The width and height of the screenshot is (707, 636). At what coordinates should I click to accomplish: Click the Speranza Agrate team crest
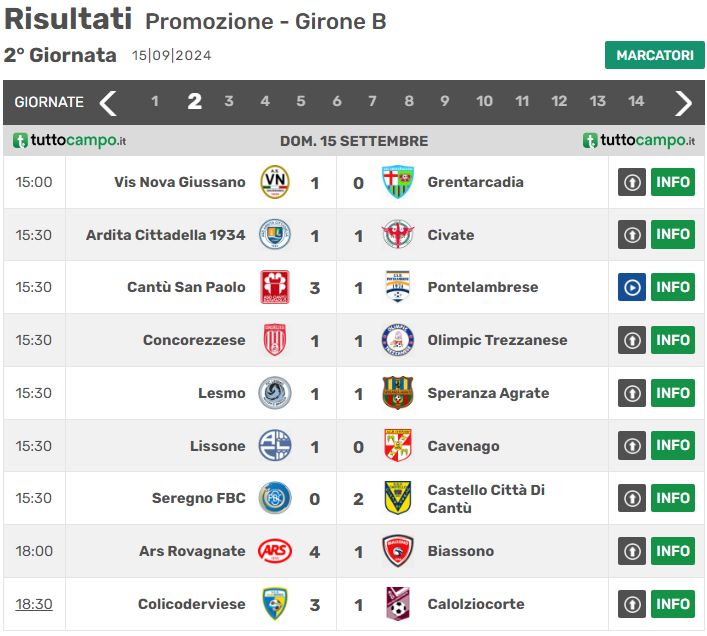coord(397,393)
